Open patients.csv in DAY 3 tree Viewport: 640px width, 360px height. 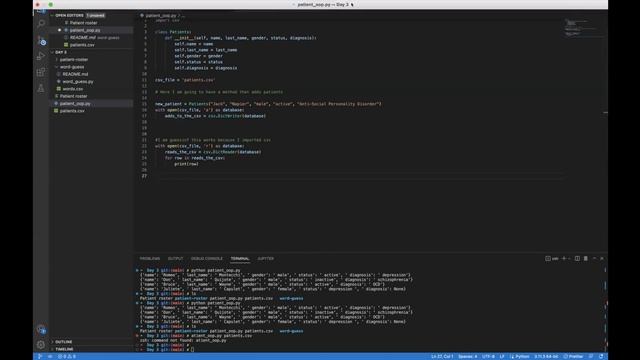(72, 111)
